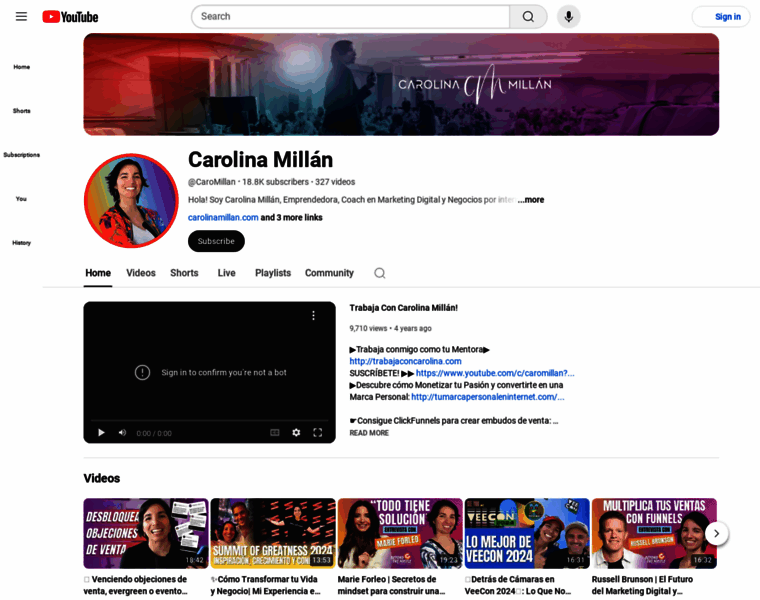Switch to the Videos tab

[141, 273]
